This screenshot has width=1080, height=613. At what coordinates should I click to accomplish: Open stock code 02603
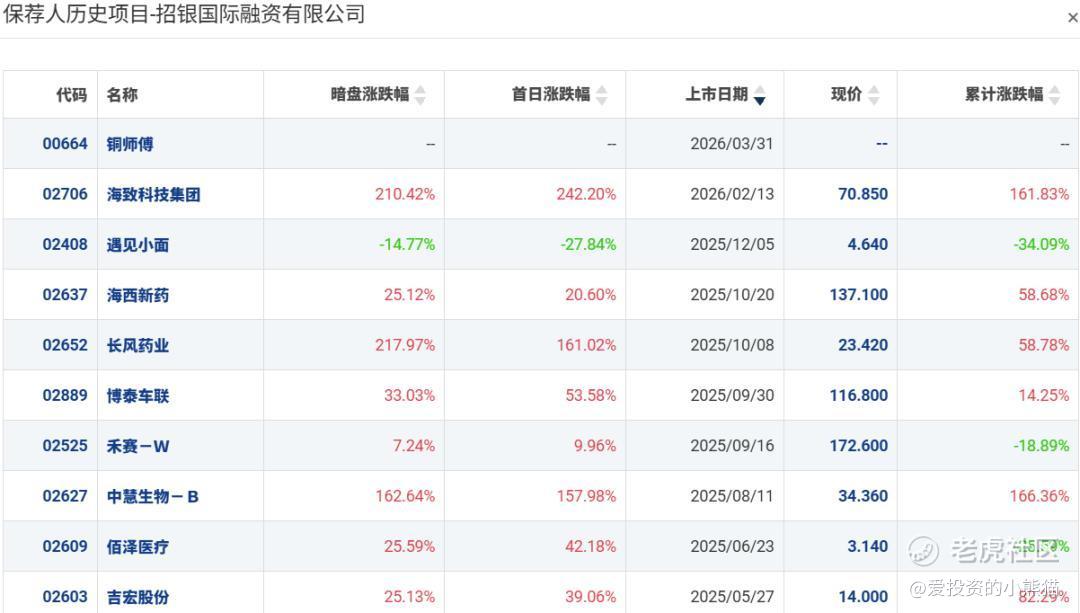[65, 596]
